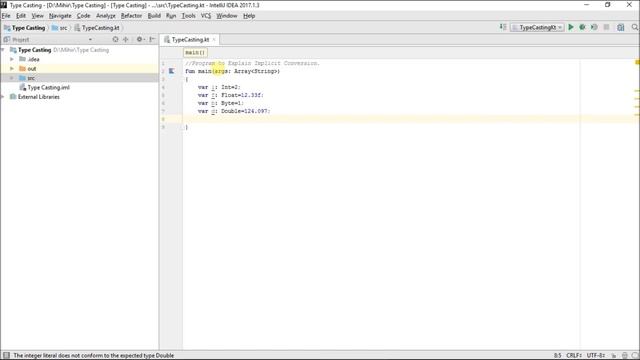The image size is (640, 360).
Task: Collapse all icon in Project panel
Action: (x=126, y=40)
